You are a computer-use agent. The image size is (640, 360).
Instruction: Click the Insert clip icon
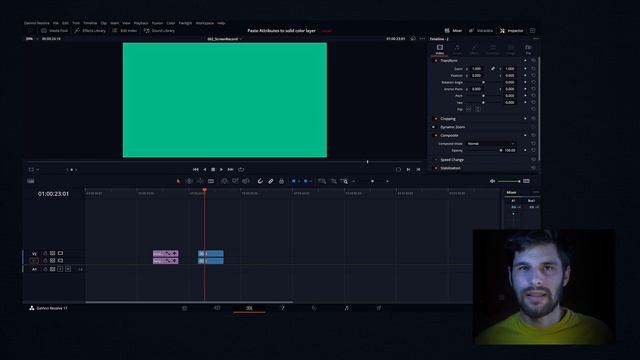(224, 181)
